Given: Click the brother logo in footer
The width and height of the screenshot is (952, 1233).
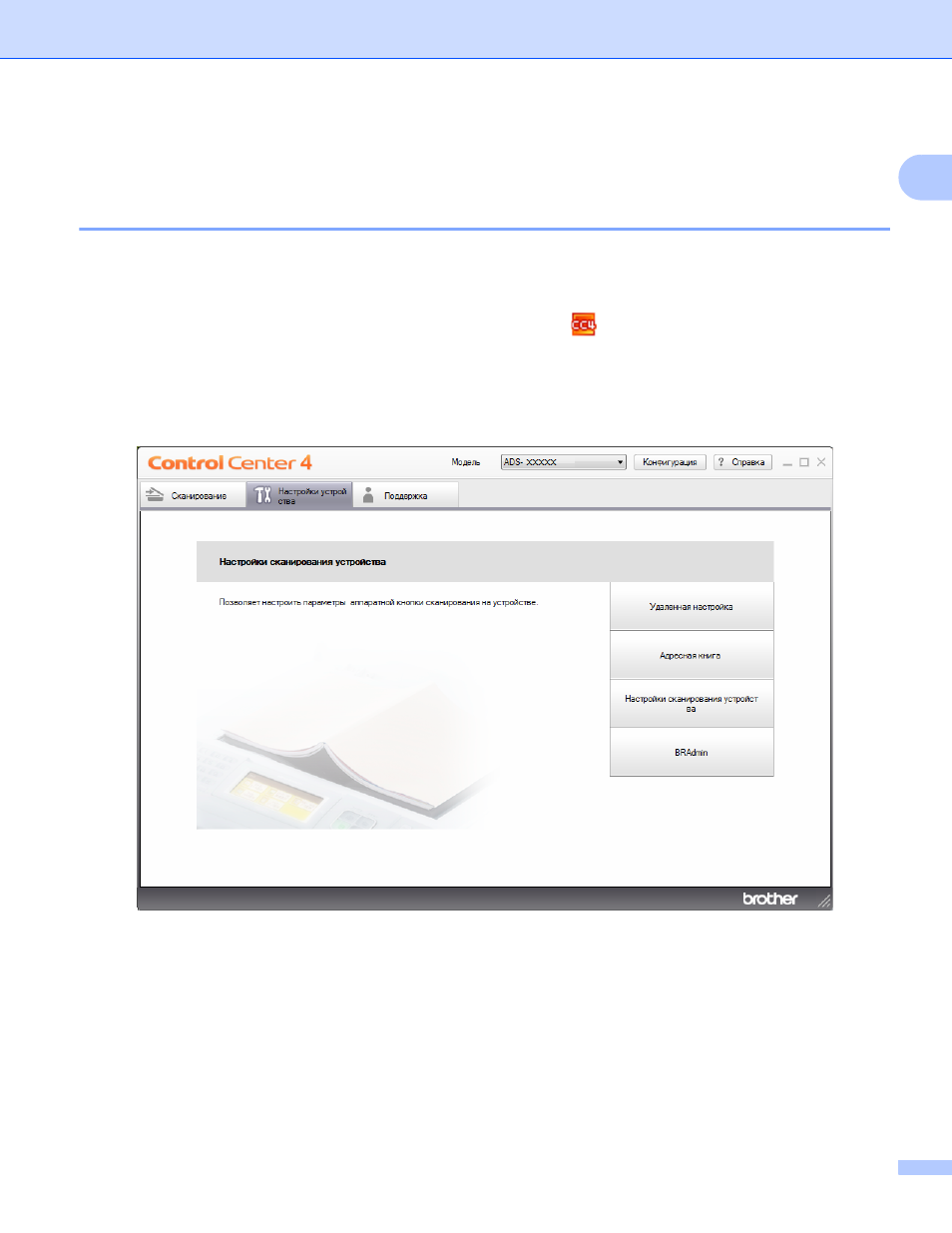Looking at the screenshot, I should [770, 899].
